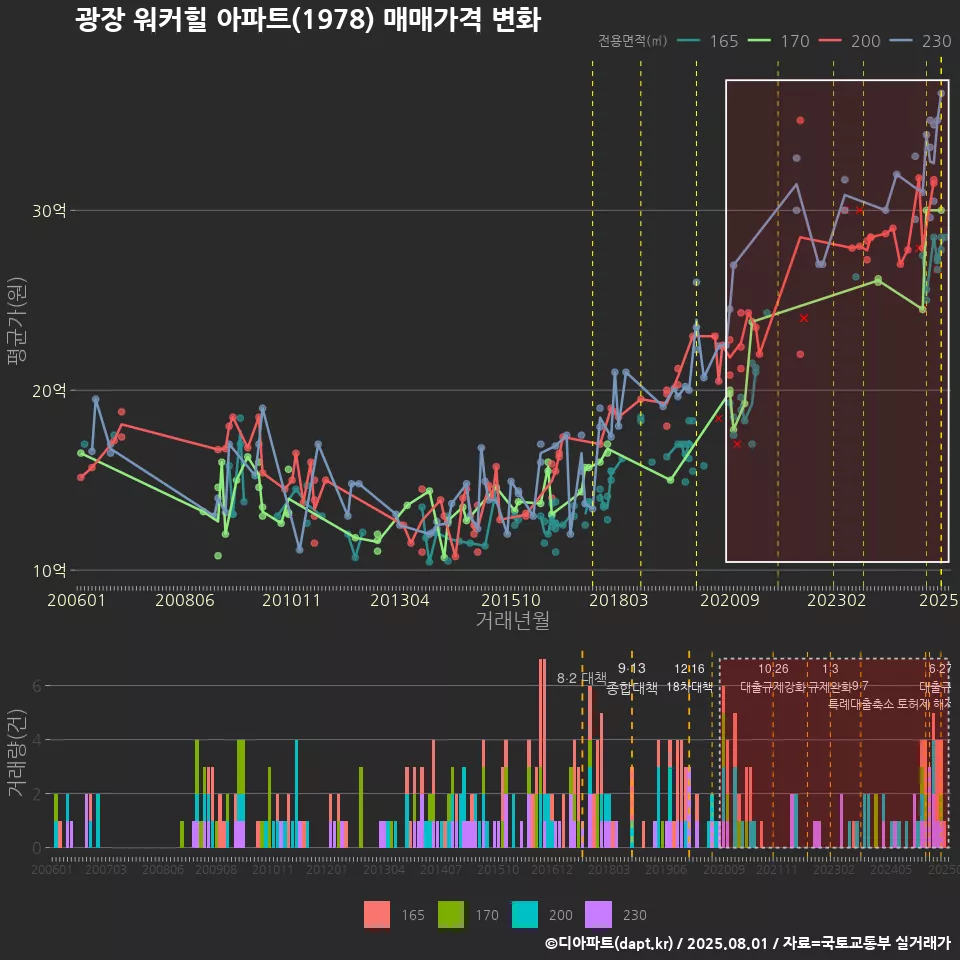Select the green 170 square in bottom legend
Image resolution: width=960 pixels, height=960 pixels.
pyautogui.click(x=451, y=915)
